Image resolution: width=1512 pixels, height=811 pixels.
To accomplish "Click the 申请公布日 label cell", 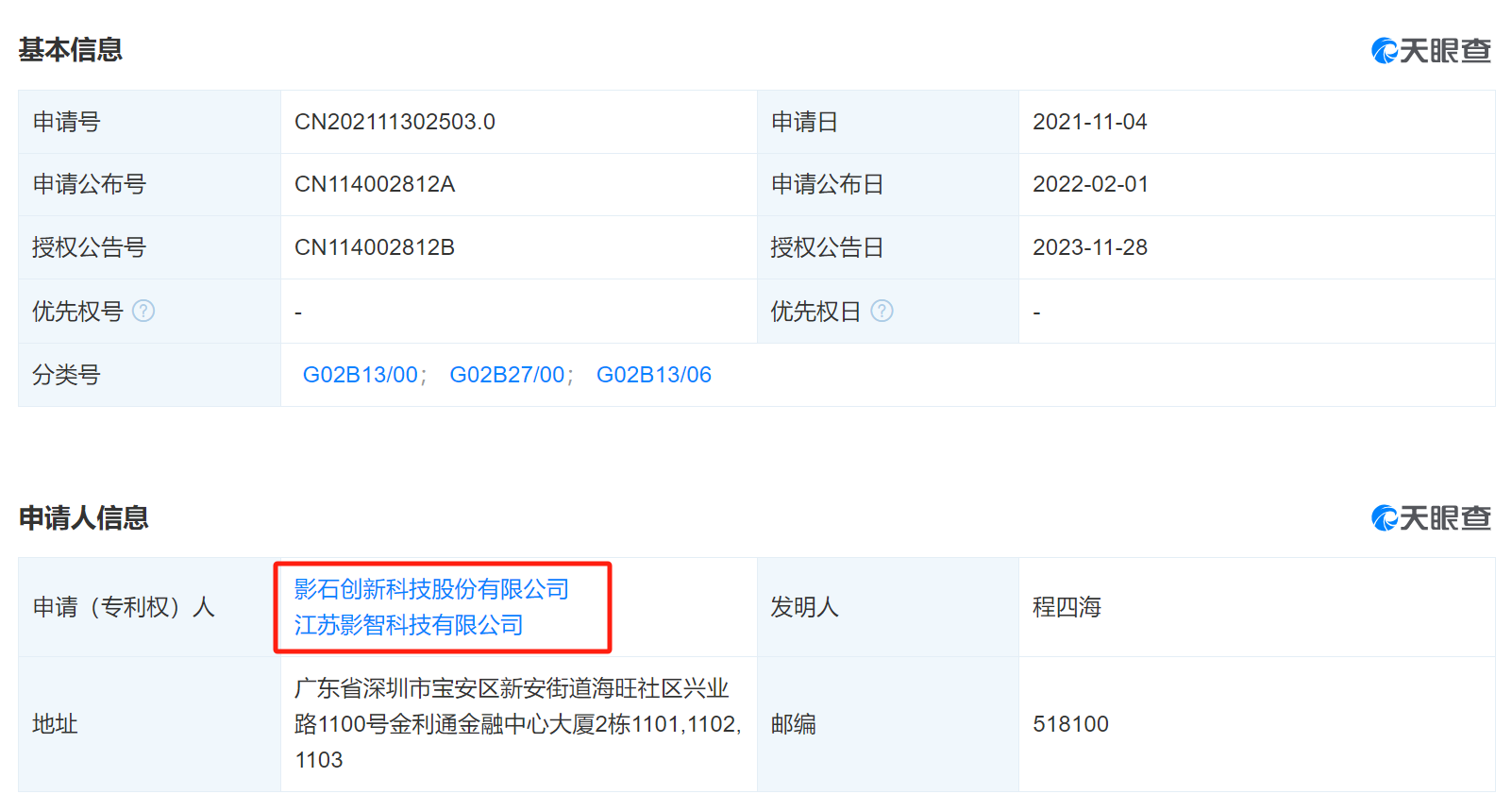I will pyautogui.click(x=888, y=184).
